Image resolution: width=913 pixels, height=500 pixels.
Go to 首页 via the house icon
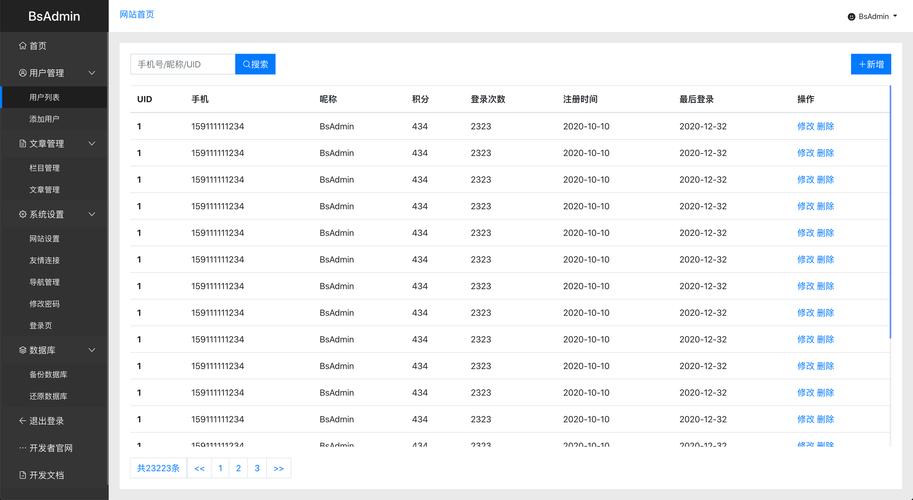(x=23, y=45)
